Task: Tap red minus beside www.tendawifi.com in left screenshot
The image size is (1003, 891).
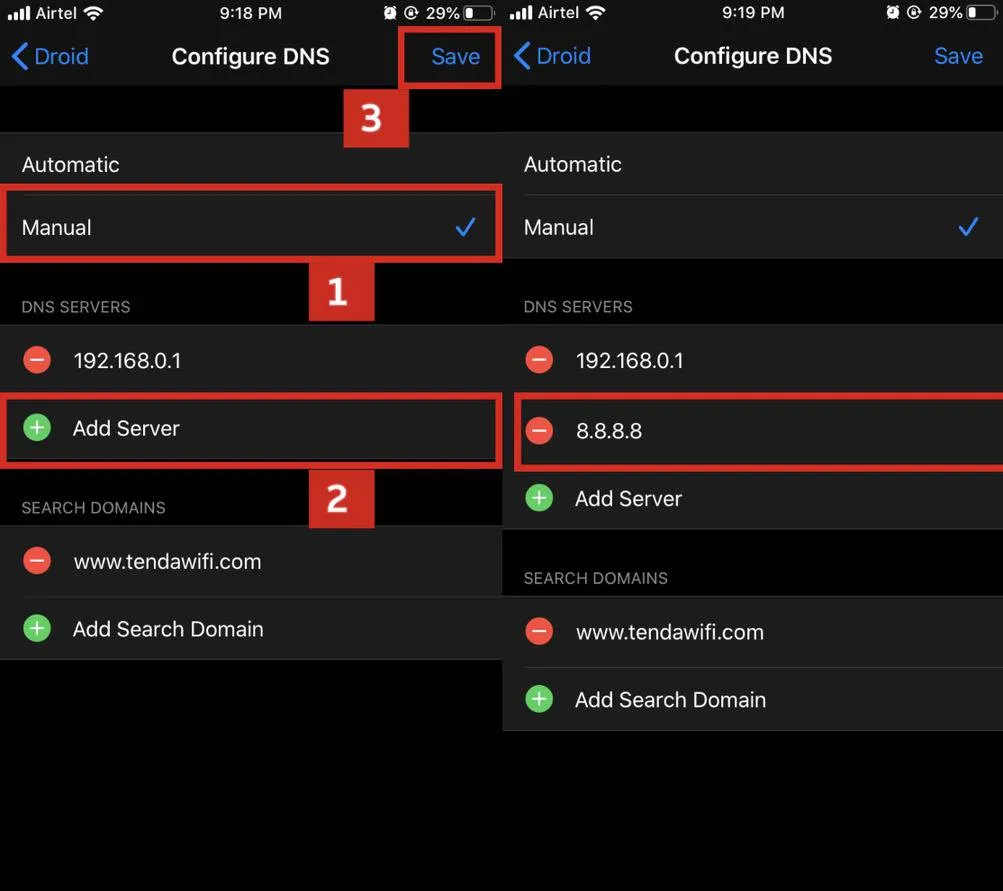Action: pyautogui.click(x=37, y=561)
